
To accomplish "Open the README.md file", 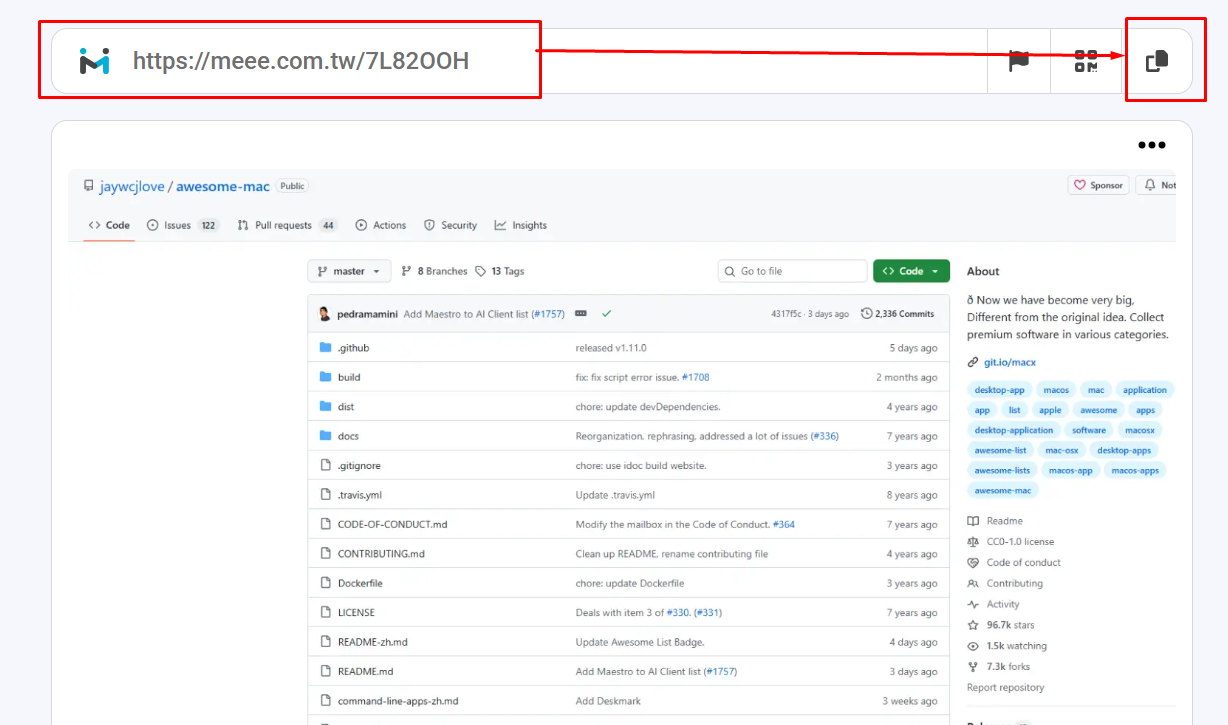I will [x=365, y=671].
